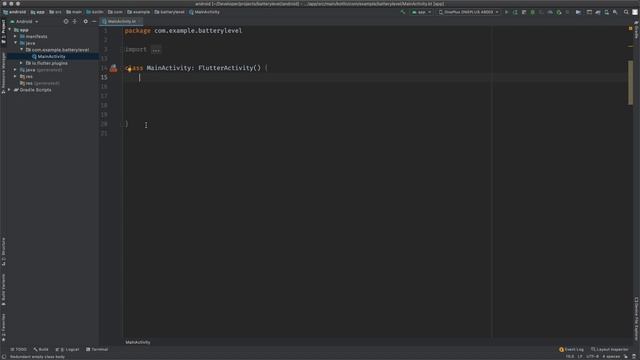Click the intention lightbulb on class line
Image resolution: width=640 pixels, height=360 pixels.
129,69
